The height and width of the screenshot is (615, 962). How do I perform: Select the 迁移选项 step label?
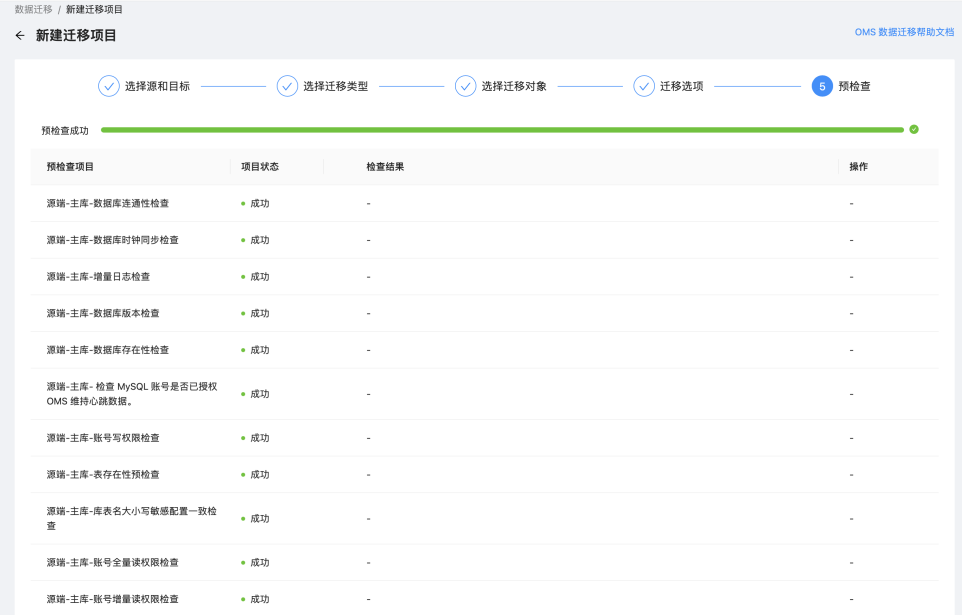click(x=682, y=87)
